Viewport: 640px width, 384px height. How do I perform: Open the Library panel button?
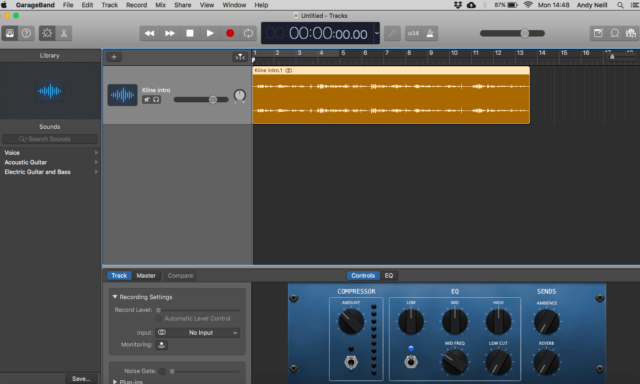(x=10, y=33)
